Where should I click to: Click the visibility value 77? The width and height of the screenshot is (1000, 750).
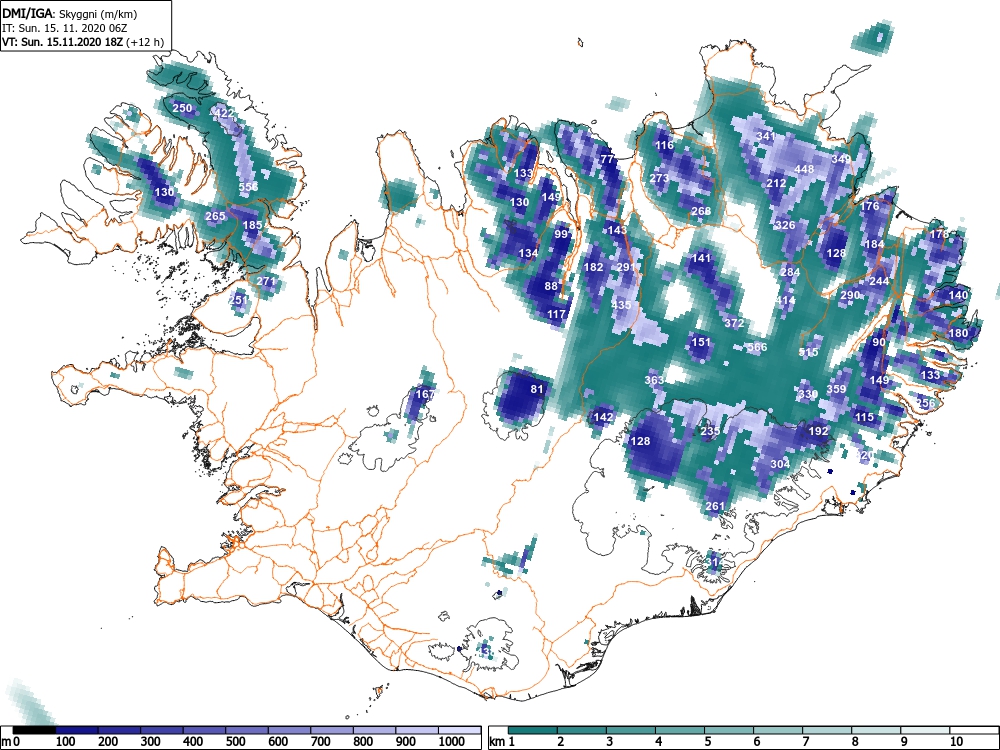tap(607, 159)
